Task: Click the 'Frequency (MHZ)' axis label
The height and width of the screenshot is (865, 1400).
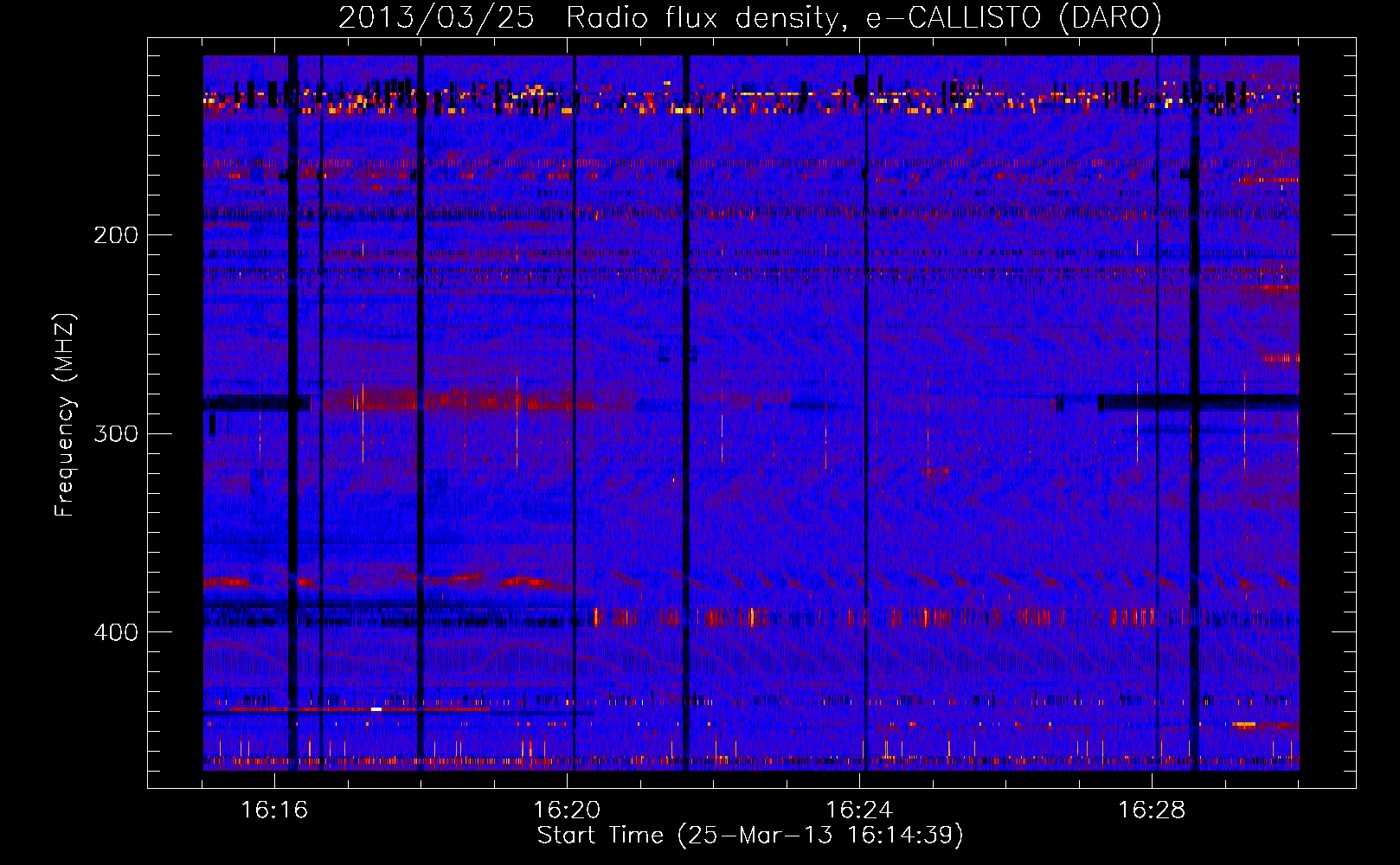Action: coord(65,415)
